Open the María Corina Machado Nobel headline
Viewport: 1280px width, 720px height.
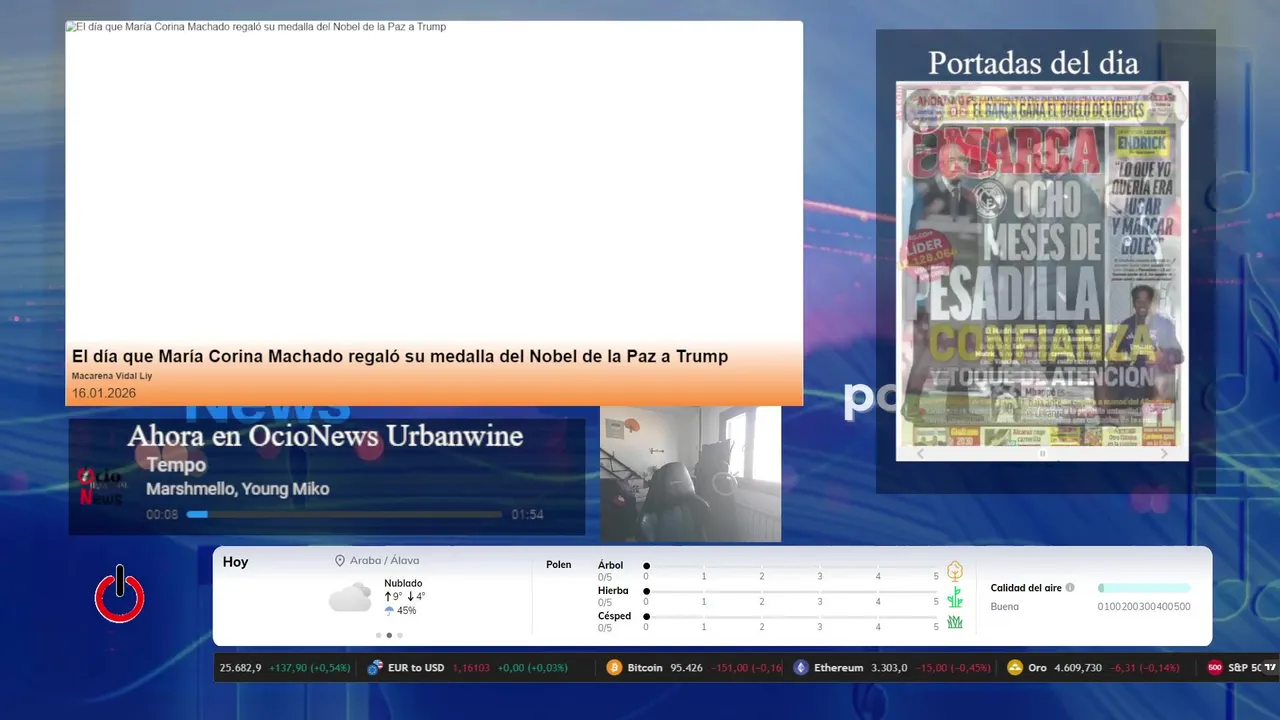click(400, 356)
